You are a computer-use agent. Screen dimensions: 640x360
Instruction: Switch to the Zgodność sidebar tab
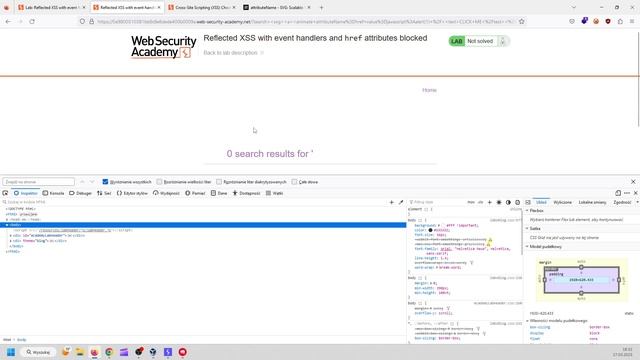coord(622,202)
